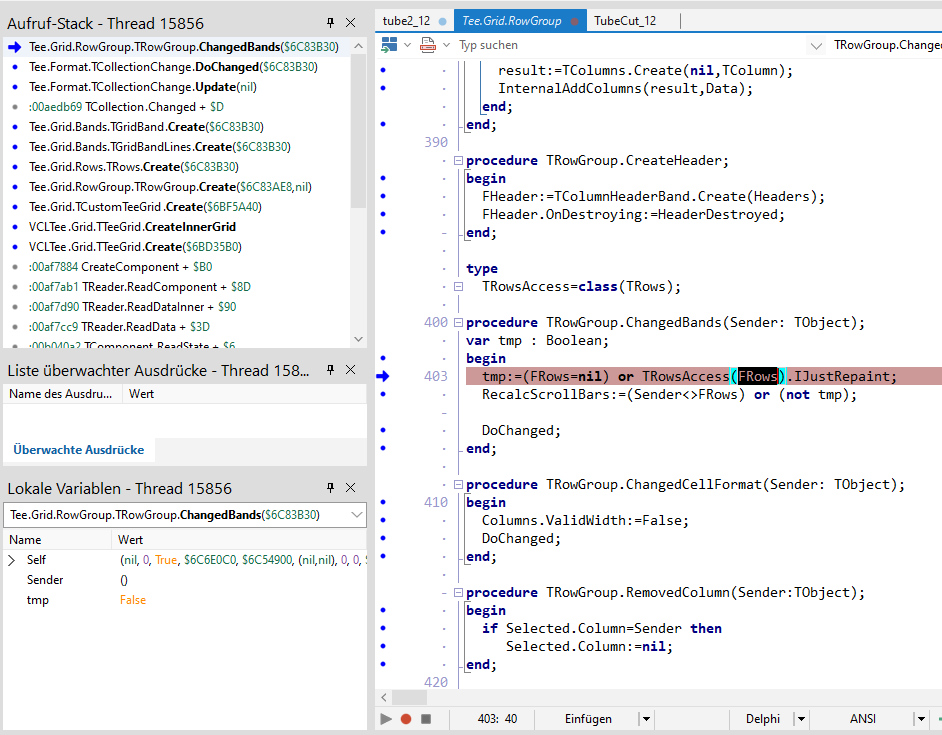Click the editor horizontal scroll left arrow
Image resolution: width=942 pixels, height=735 pixels.
tap(384, 697)
